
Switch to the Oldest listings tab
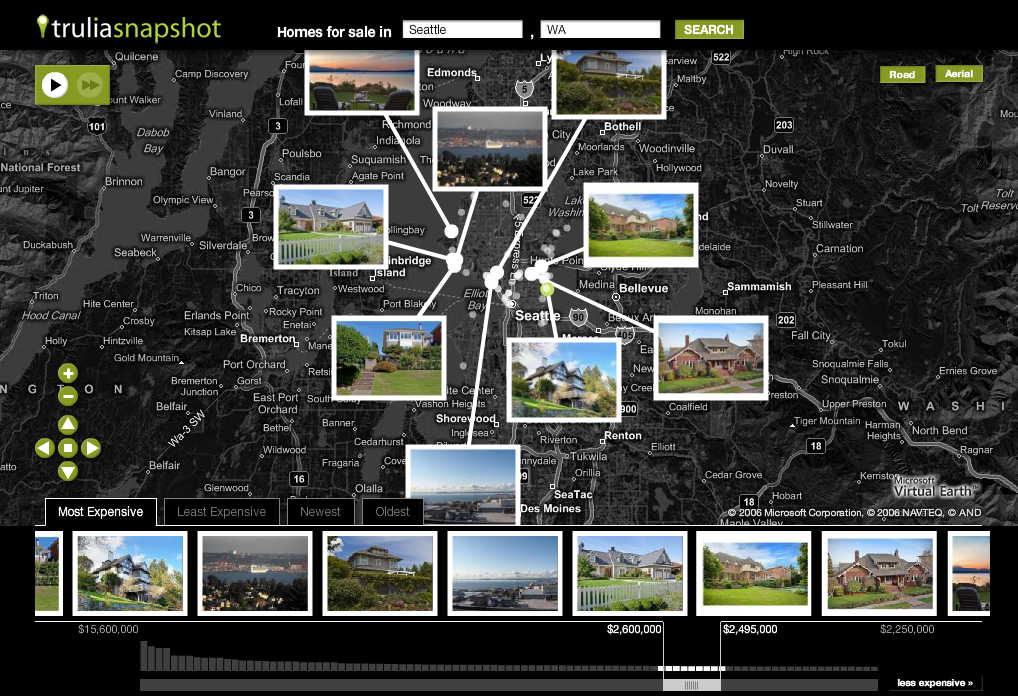[x=391, y=511]
